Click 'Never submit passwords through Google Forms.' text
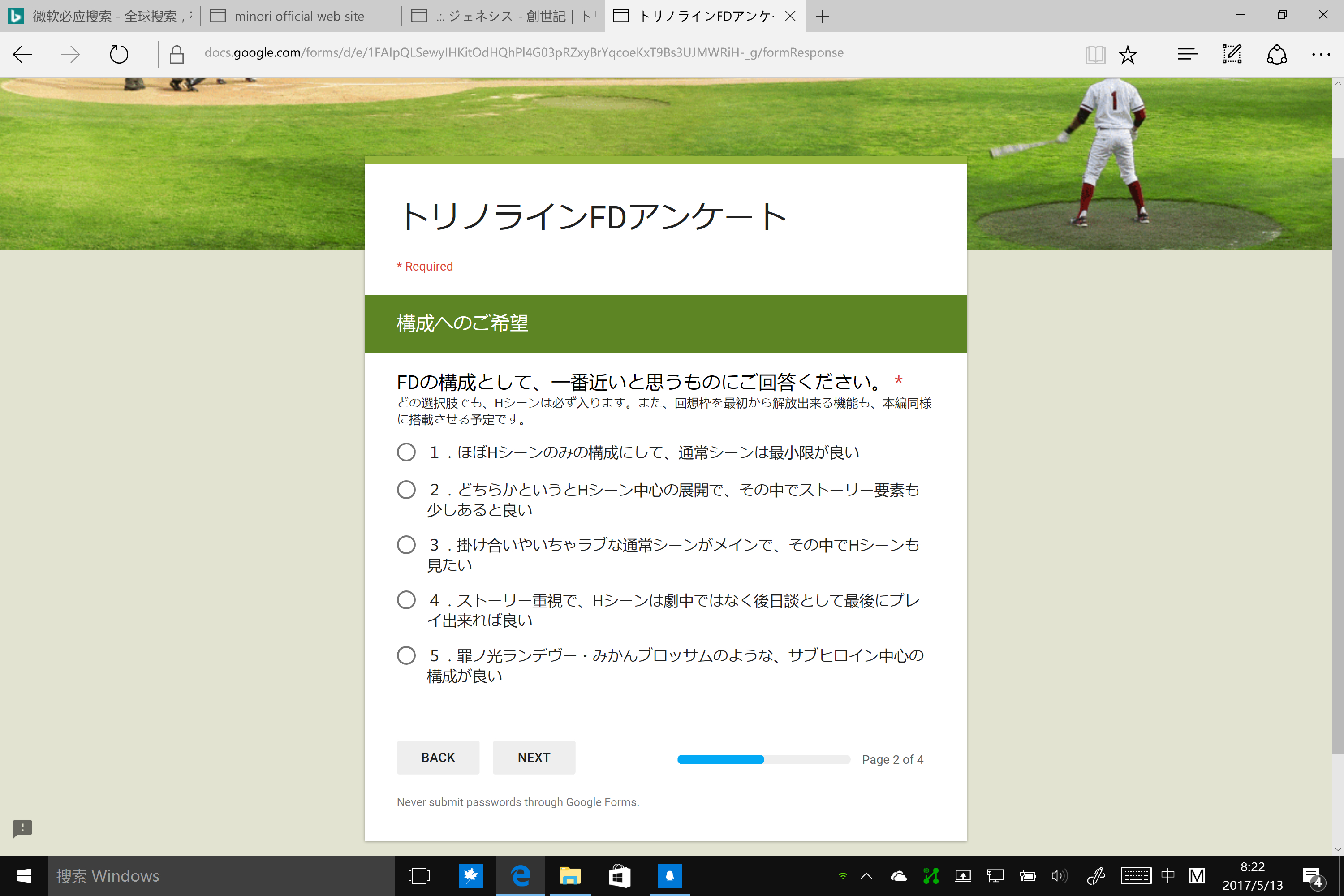Viewport: 1344px width, 896px height. [x=518, y=802]
